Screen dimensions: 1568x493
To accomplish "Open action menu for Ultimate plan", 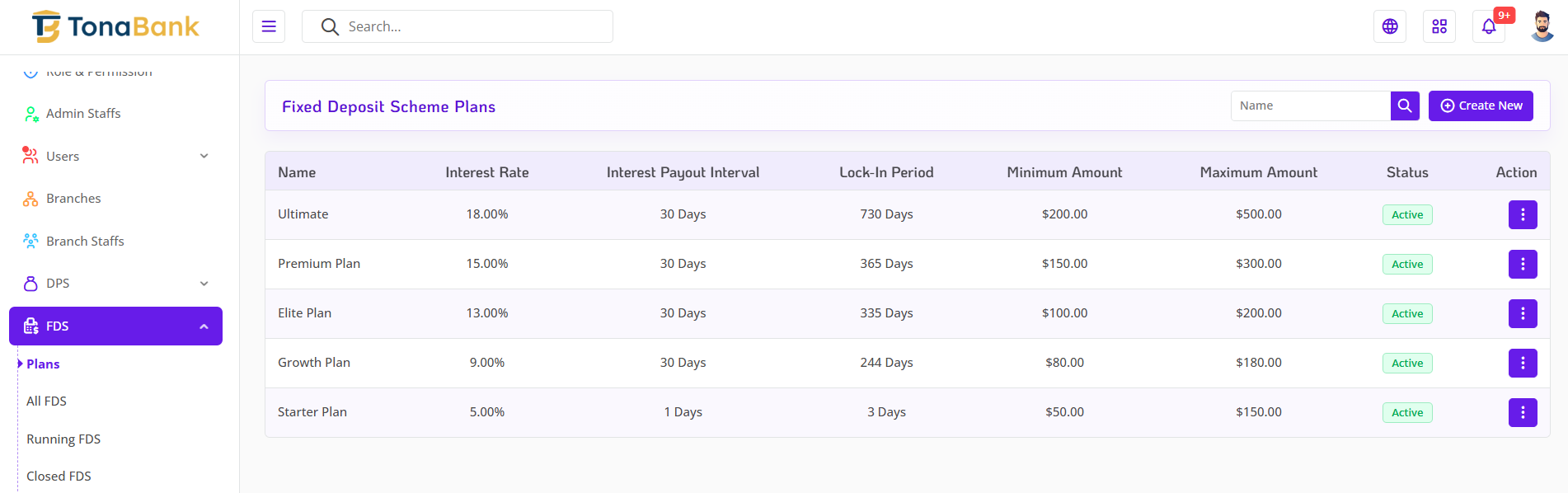I will [x=1523, y=214].
